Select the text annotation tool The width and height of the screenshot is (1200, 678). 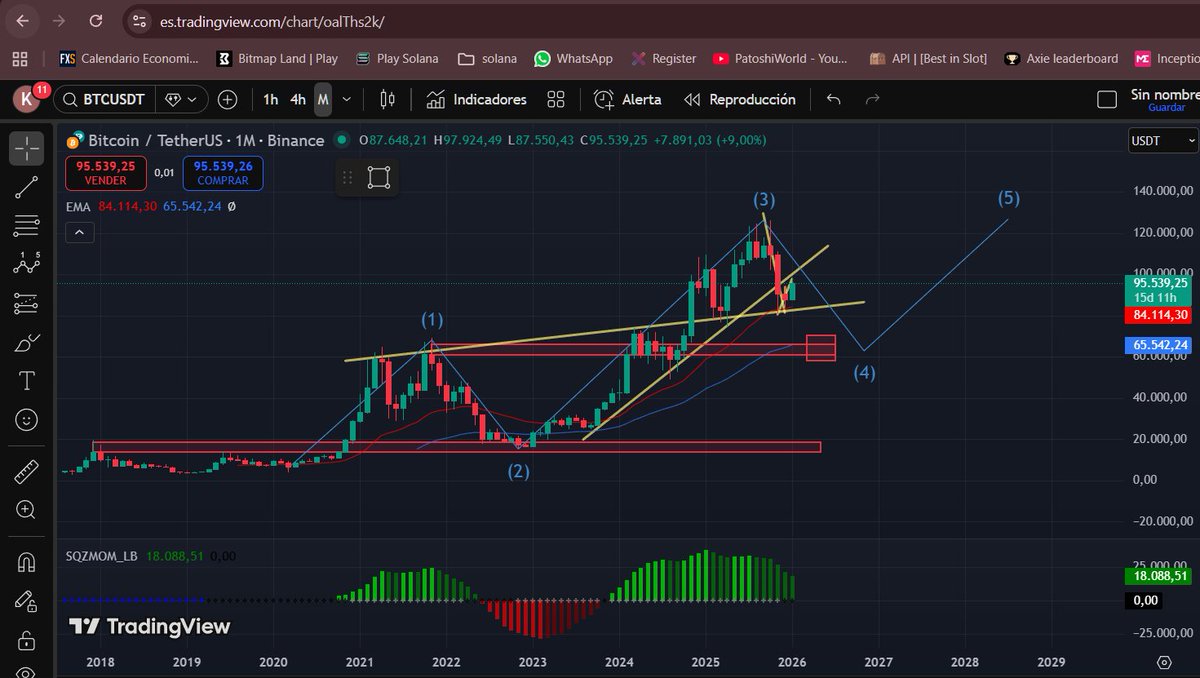[x=27, y=381]
